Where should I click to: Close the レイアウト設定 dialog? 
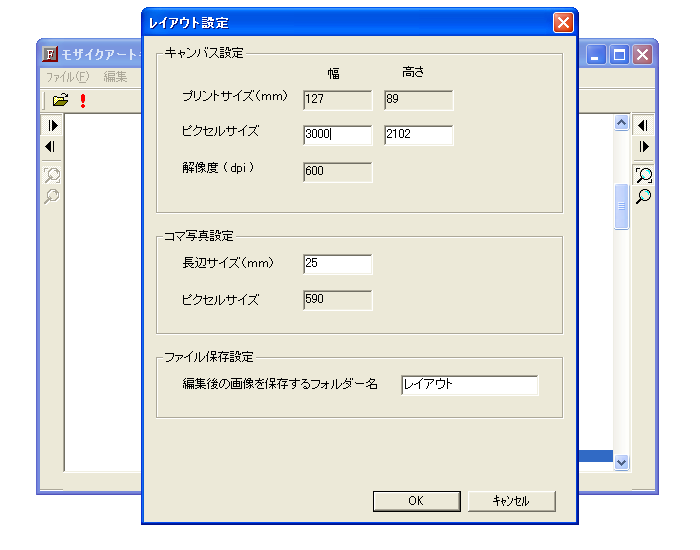(x=563, y=22)
